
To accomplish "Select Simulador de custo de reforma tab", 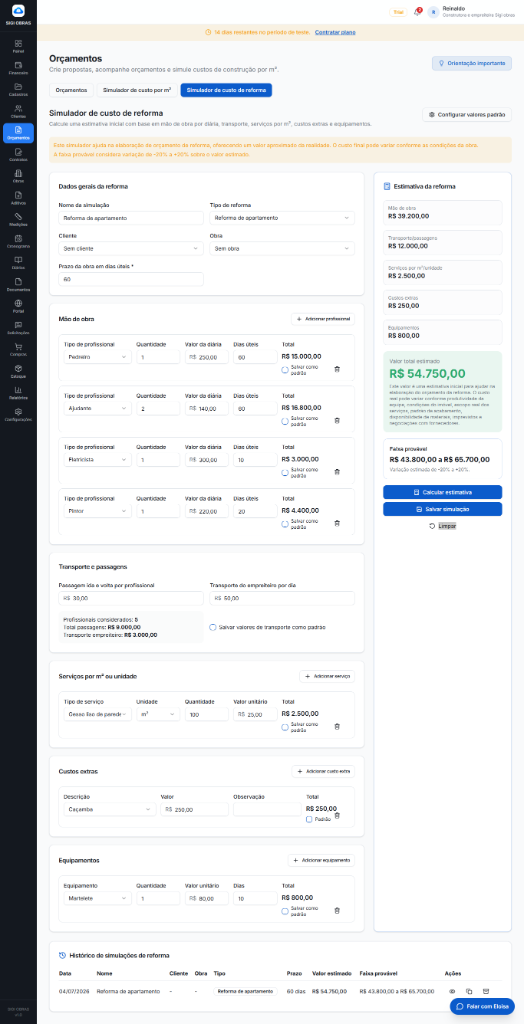I will (x=226, y=90).
